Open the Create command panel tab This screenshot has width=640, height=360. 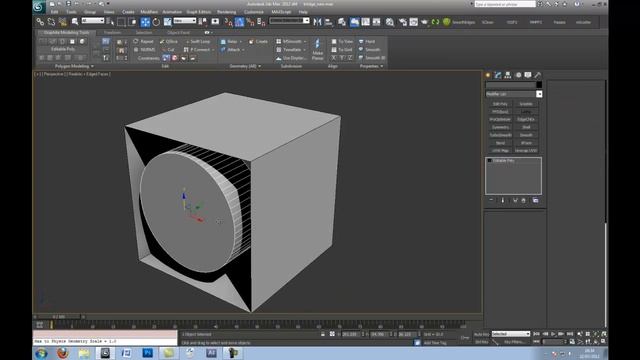click(x=488, y=75)
